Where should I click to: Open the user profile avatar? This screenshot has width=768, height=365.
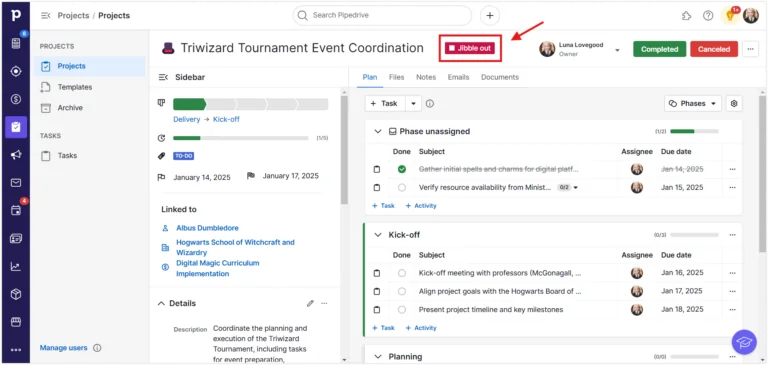click(750, 16)
